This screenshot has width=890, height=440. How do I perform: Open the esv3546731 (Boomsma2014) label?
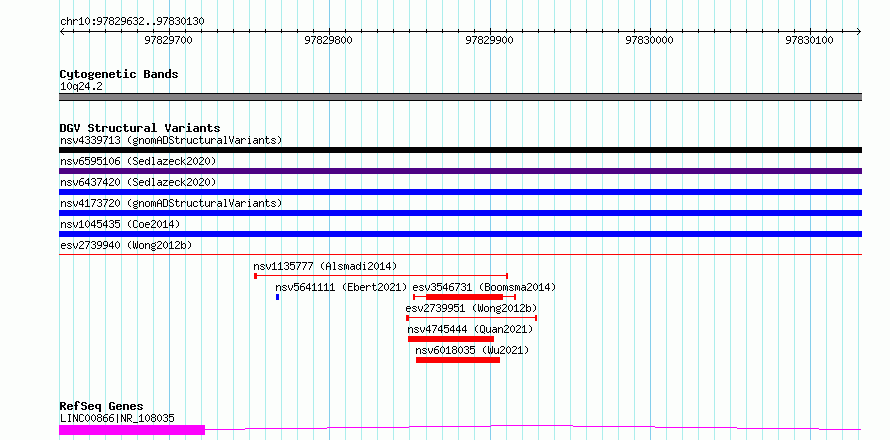tap(484, 287)
